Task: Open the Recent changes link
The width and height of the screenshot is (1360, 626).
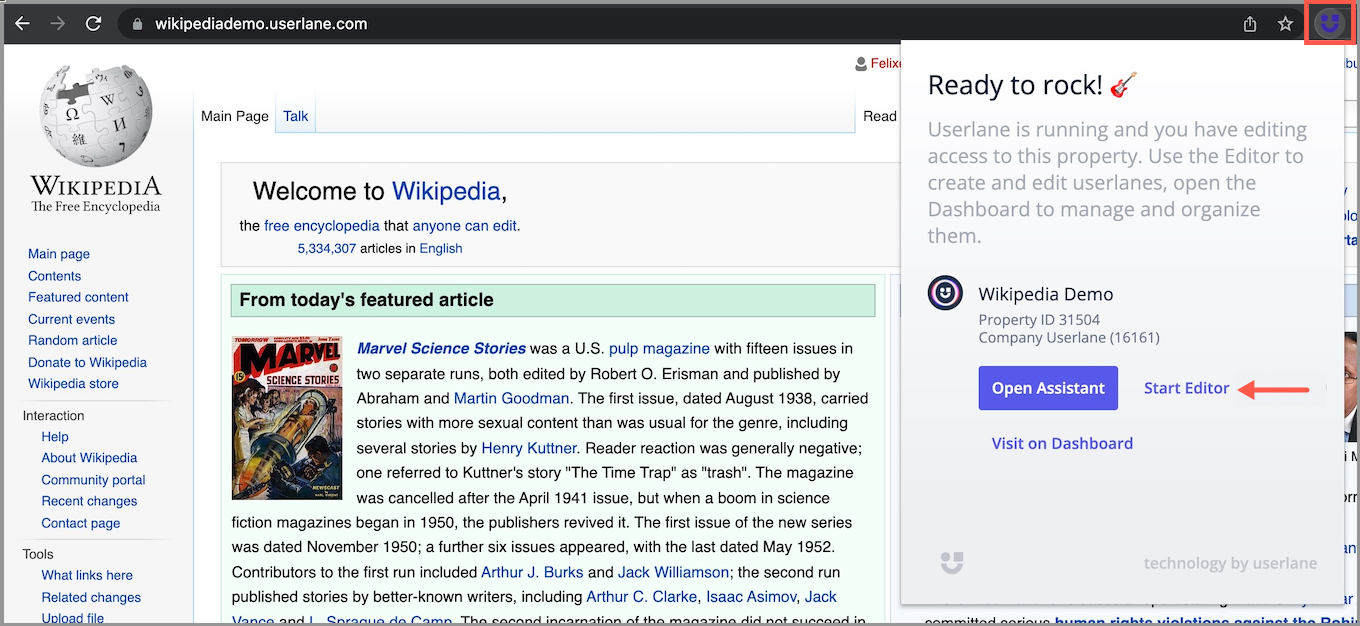Action: pyautogui.click(x=89, y=501)
